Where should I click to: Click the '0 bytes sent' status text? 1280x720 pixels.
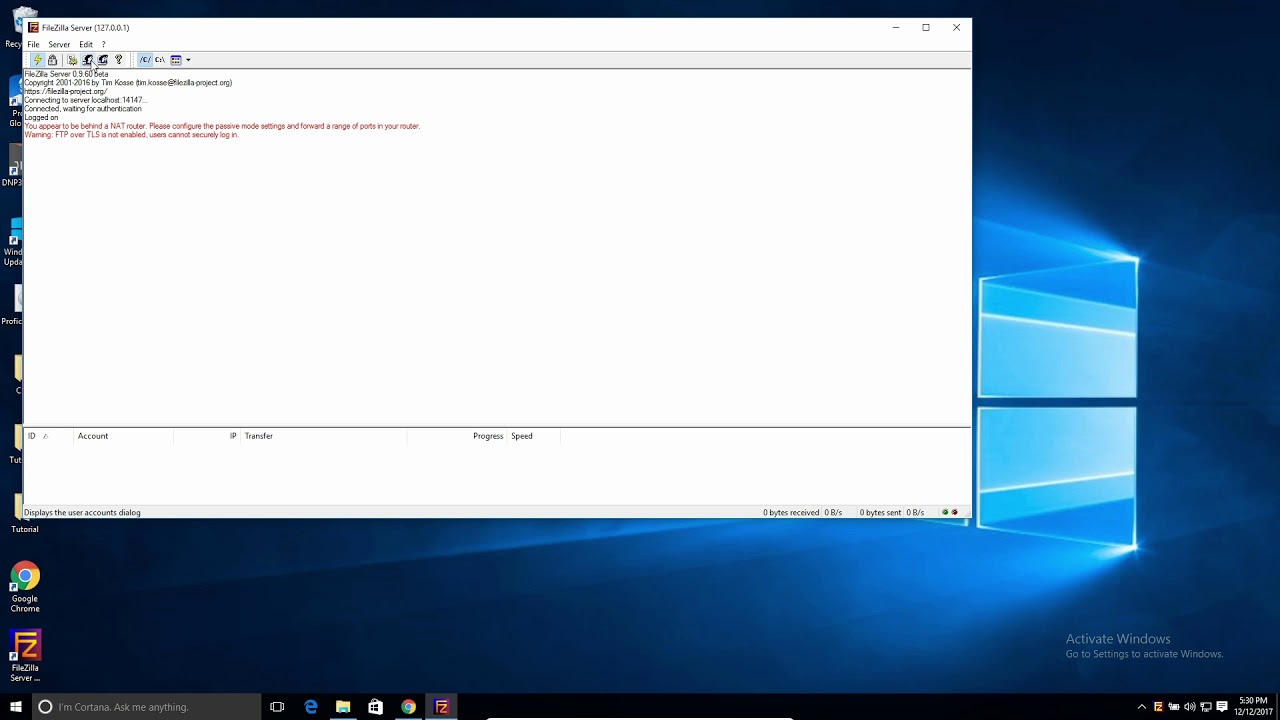pos(881,512)
